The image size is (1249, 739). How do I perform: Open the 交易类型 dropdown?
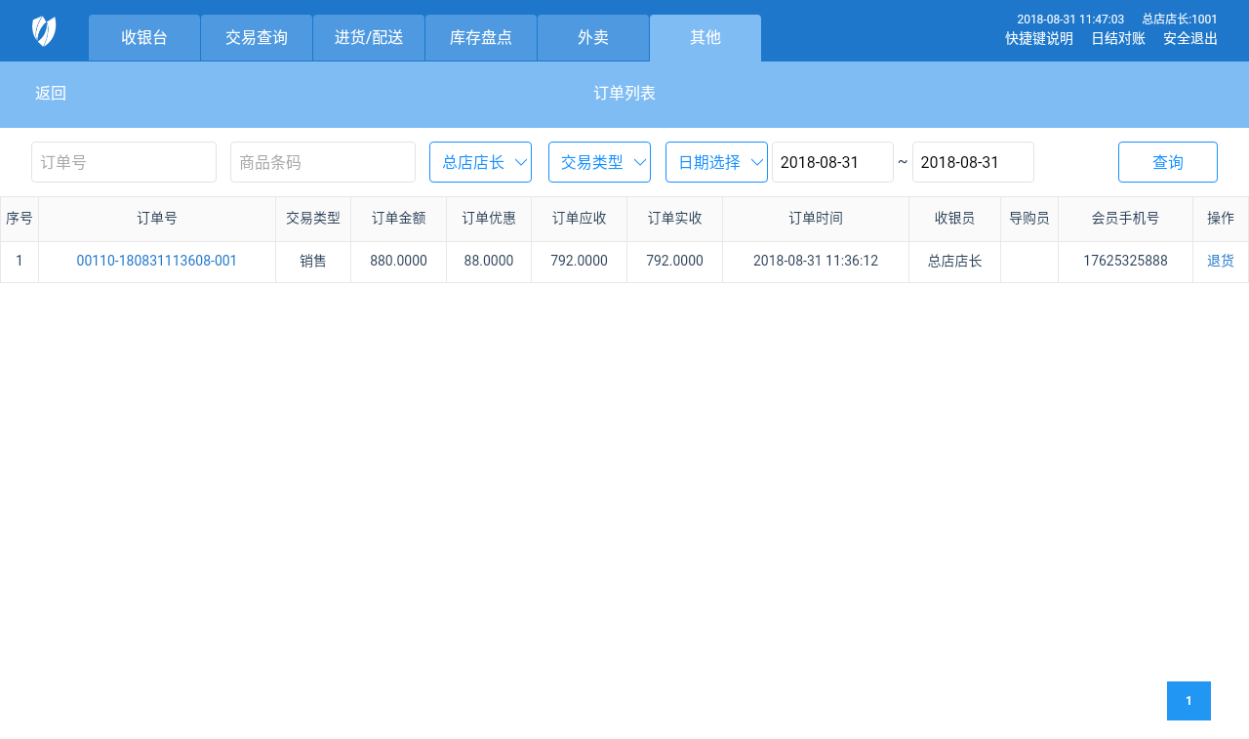[x=599, y=162]
